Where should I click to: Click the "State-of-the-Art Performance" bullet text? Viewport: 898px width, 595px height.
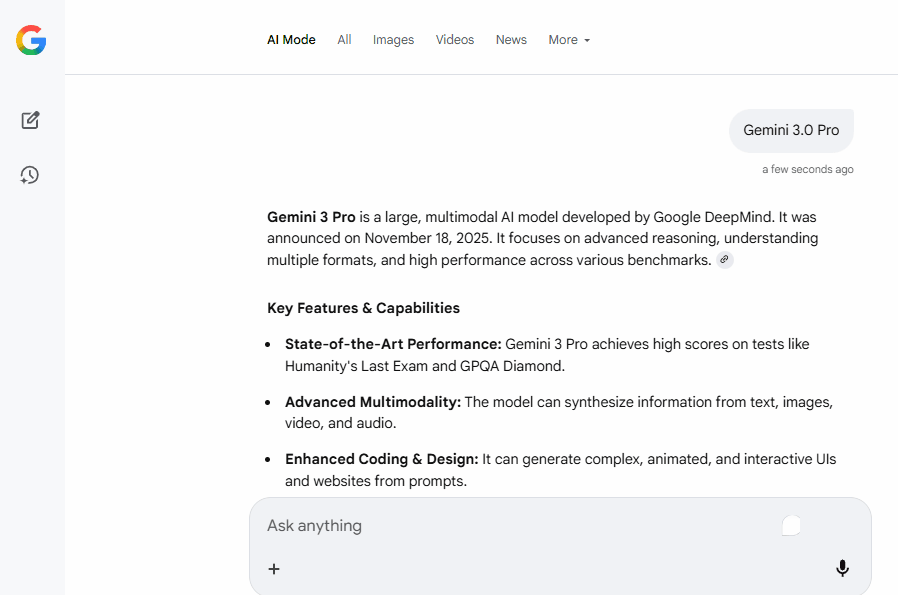[x=393, y=344]
